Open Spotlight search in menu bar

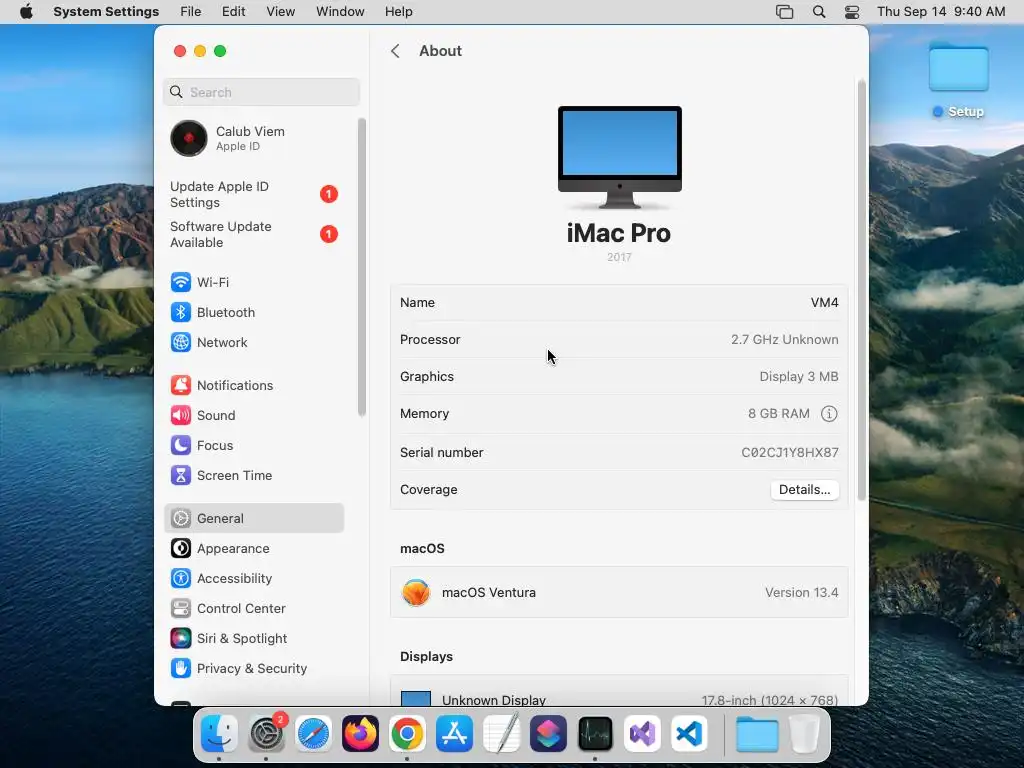(x=818, y=12)
